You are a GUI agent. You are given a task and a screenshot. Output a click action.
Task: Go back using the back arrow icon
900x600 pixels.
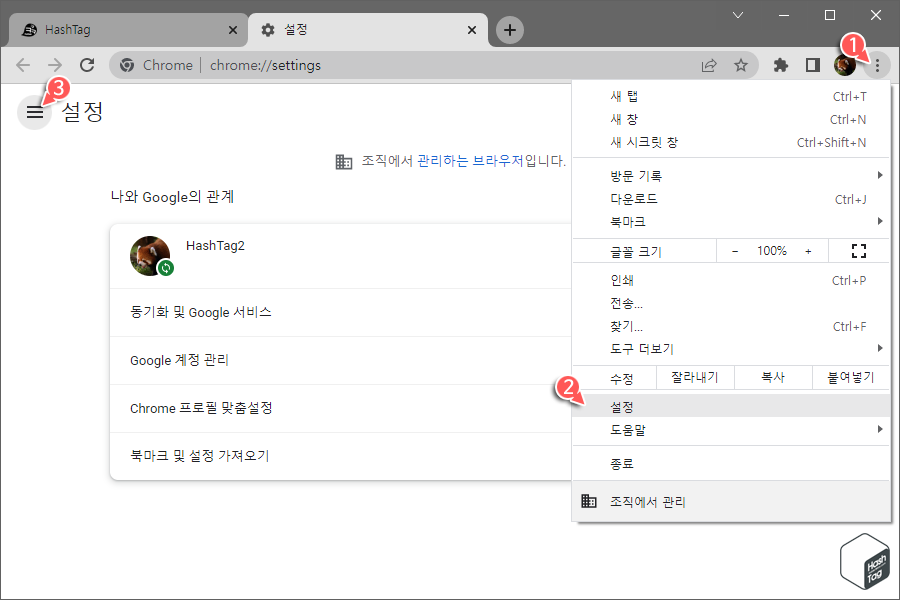pos(22,64)
